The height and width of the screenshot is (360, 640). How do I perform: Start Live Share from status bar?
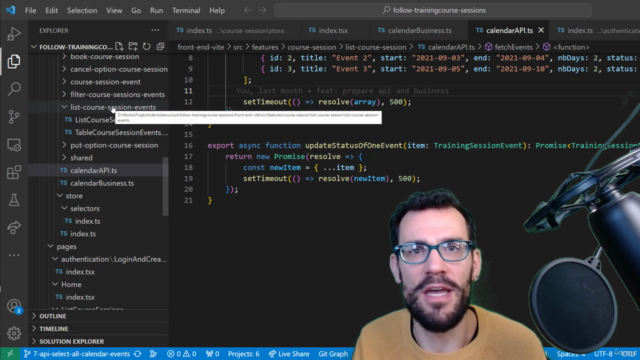pyautogui.click(x=289, y=354)
